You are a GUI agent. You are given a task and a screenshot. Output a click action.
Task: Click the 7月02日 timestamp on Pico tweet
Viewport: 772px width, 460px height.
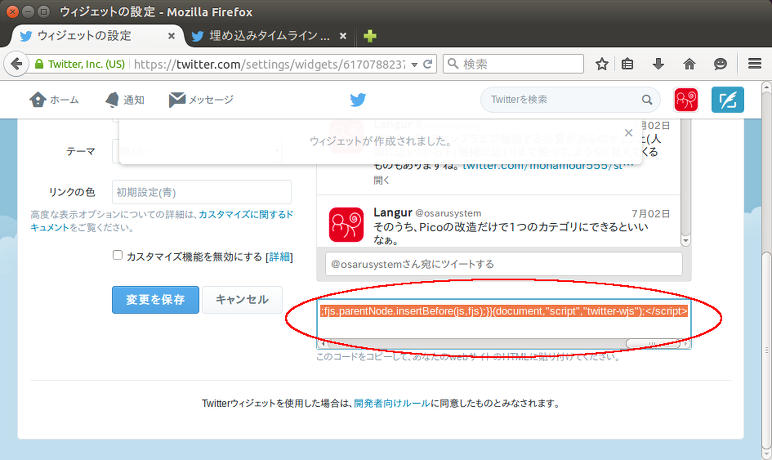click(650, 214)
